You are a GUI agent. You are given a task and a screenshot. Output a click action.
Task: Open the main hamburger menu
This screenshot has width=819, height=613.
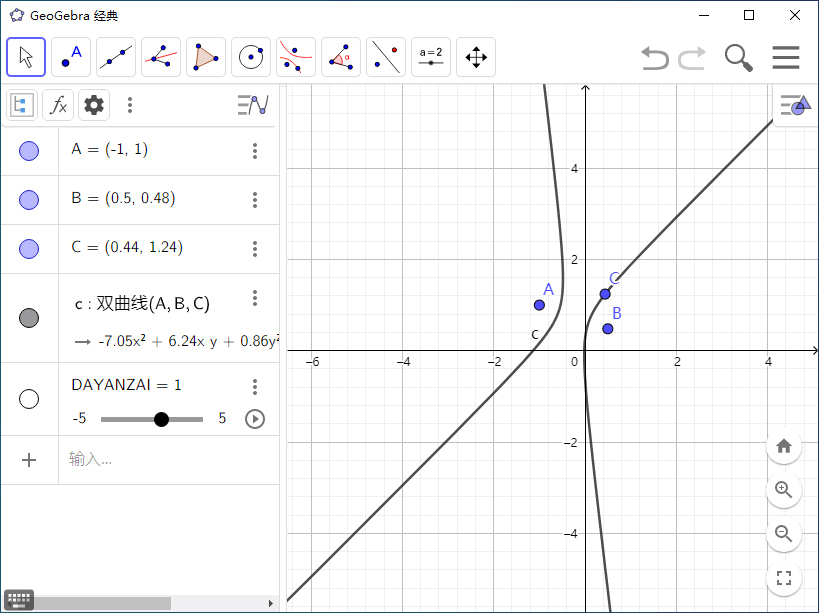(786, 57)
